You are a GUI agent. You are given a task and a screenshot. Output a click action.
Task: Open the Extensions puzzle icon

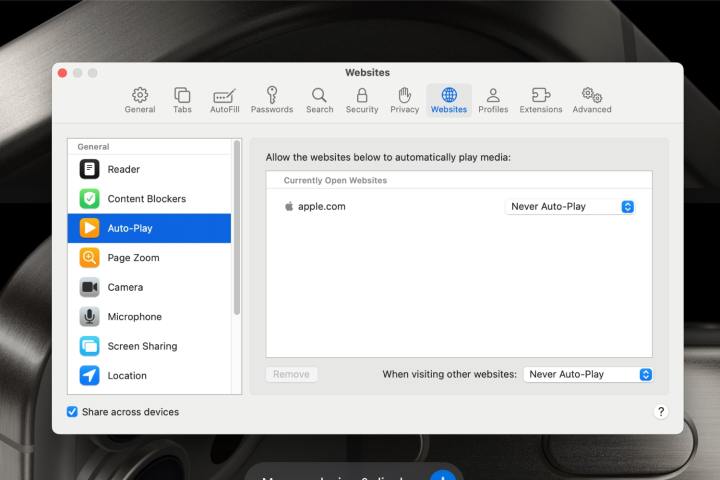540,95
